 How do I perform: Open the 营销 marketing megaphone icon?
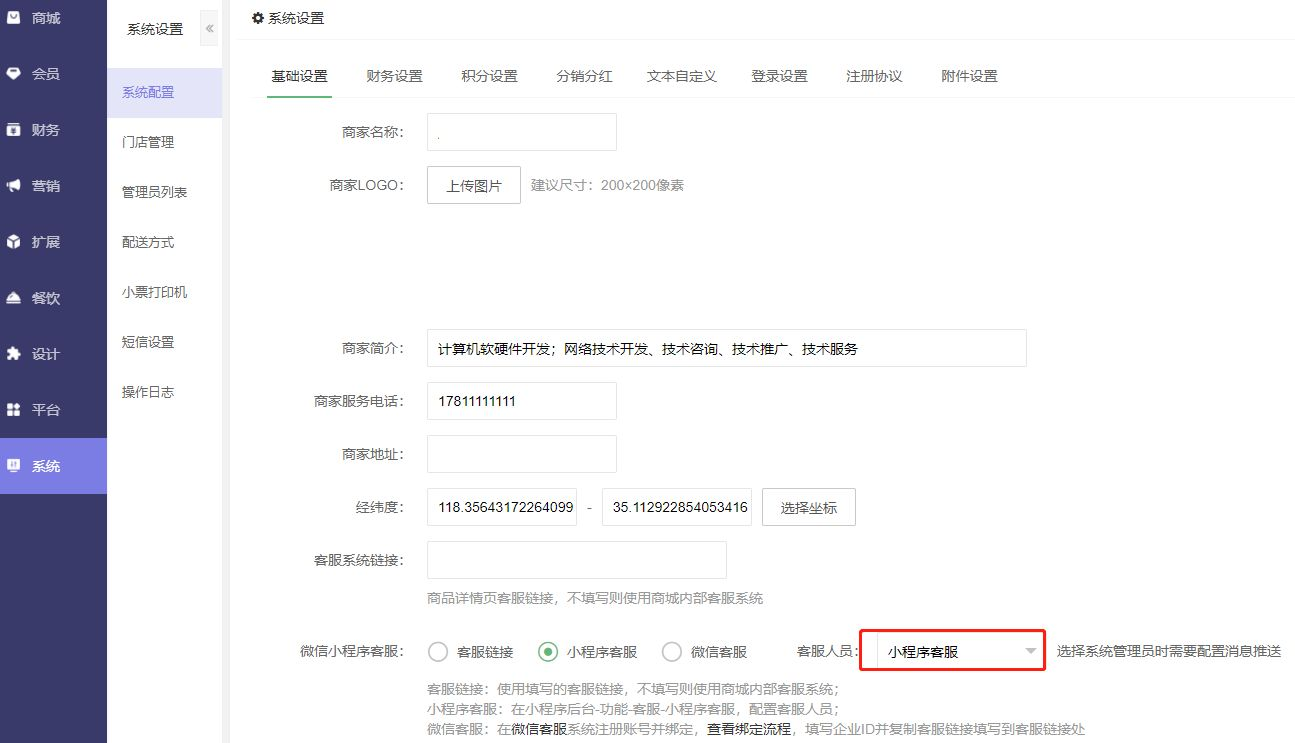click(14, 186)
